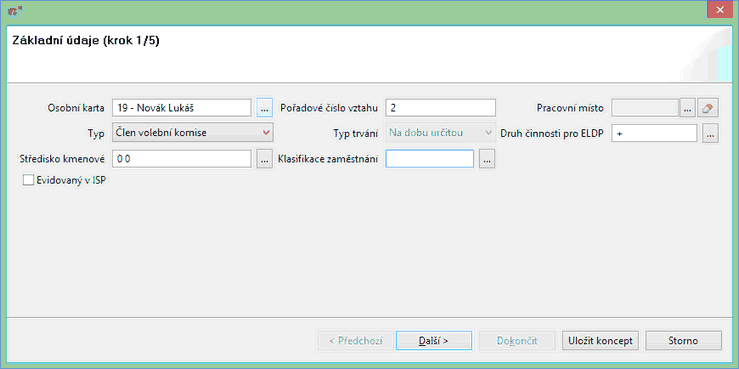The width and height of the screenshot is (739, 369).
Task: Click the Středisko kmenové input field
Action: pos(182,159)
